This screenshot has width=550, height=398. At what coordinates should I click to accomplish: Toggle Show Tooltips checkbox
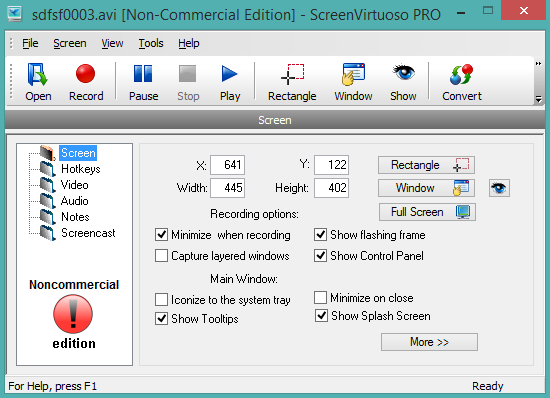[161, 318]
